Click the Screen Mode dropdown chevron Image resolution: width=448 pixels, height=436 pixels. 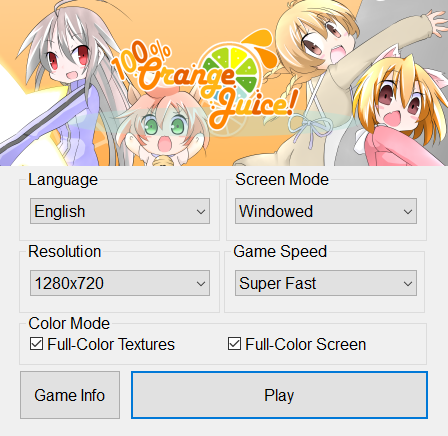click(408, 212)
